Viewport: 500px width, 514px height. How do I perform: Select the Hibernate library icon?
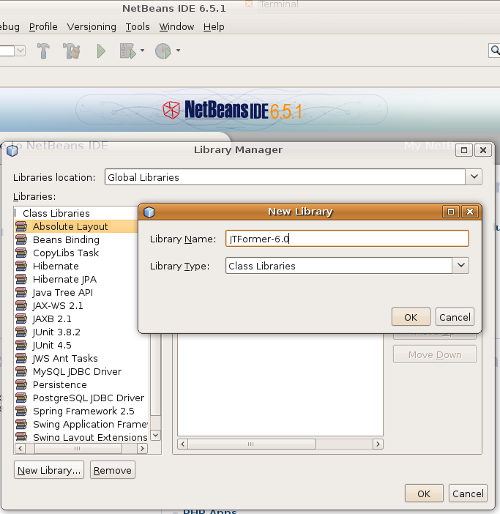tap(21, 266)
